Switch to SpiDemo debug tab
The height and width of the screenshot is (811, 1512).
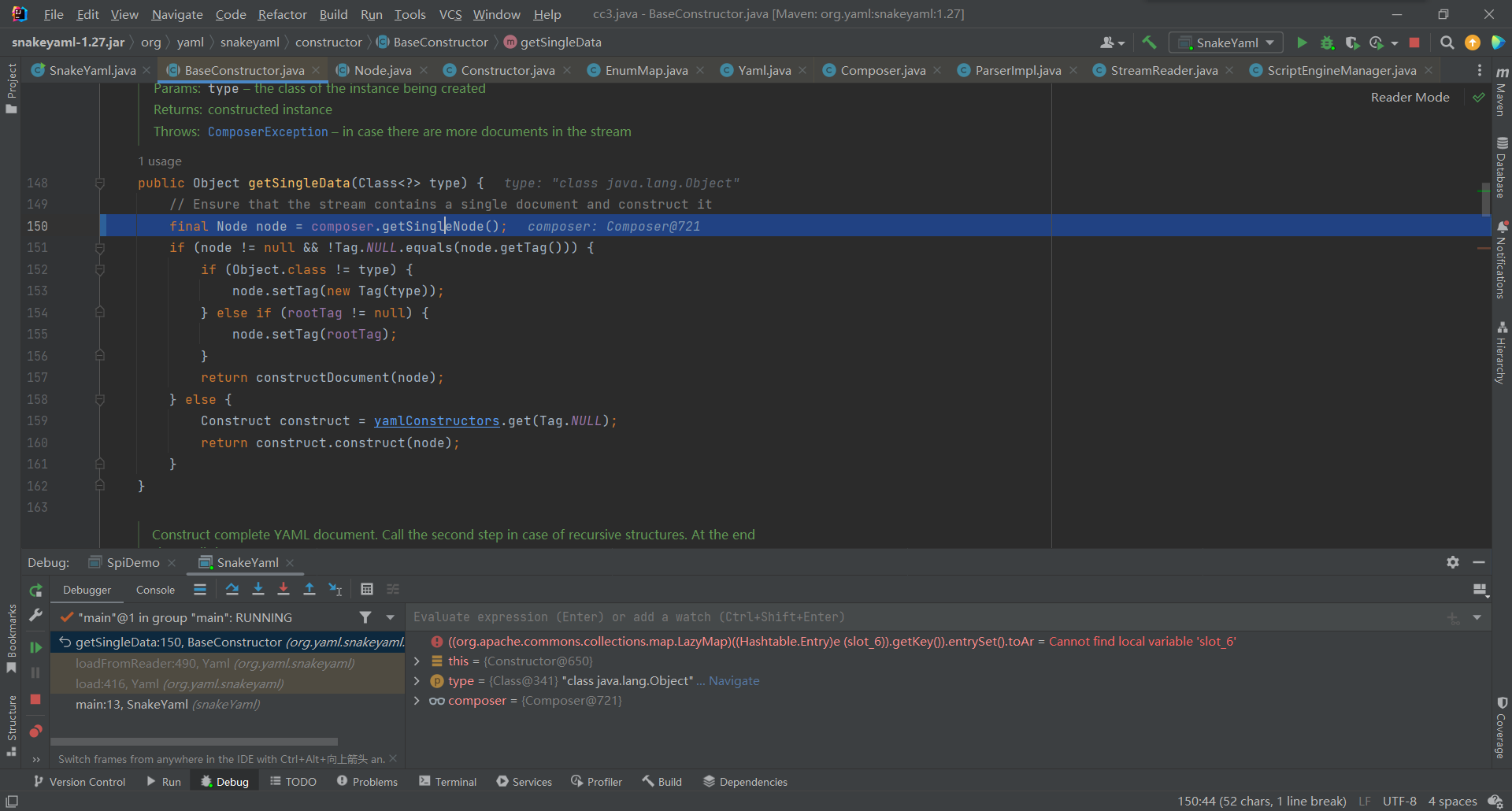pos(132,562)
